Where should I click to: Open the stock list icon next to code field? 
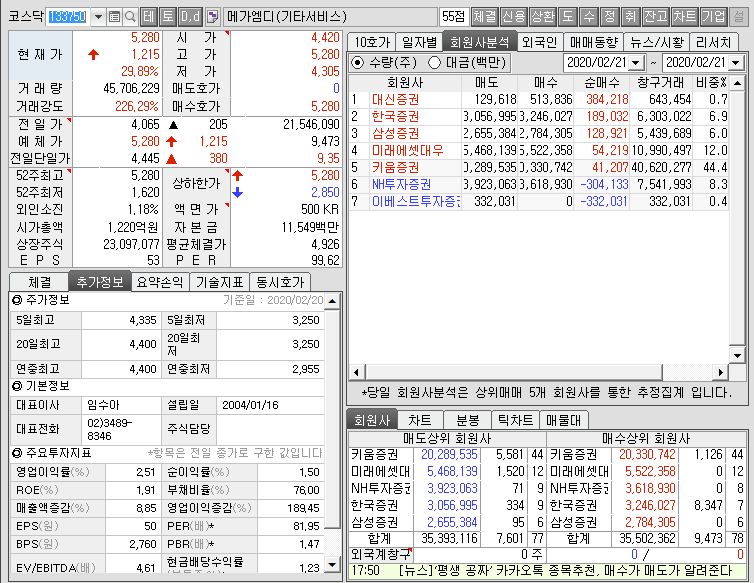click(x=114, y=17)
